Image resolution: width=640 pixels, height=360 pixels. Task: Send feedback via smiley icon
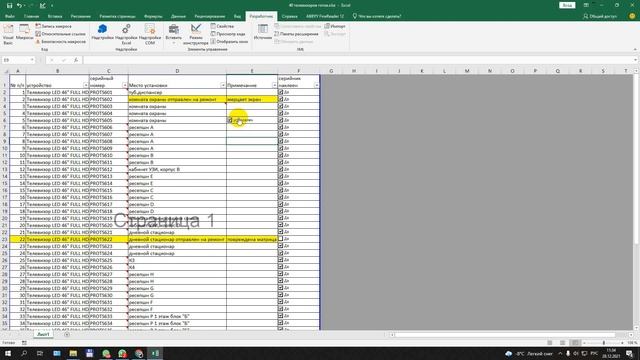632,16
